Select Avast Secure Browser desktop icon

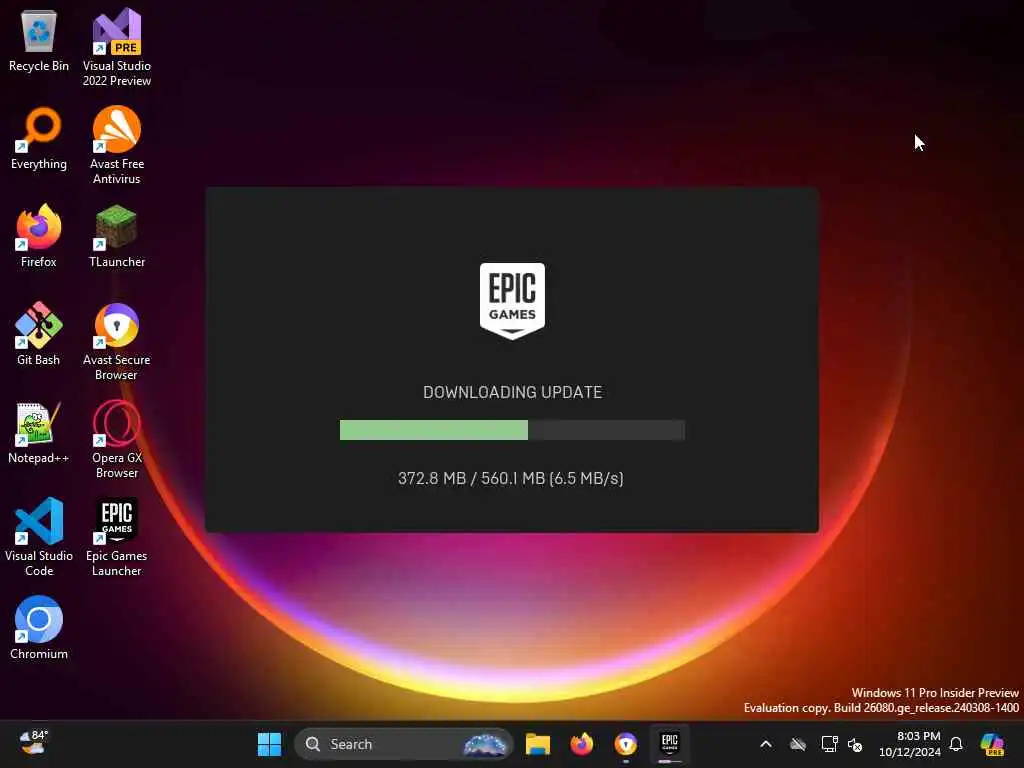click(x=117, y=341)
